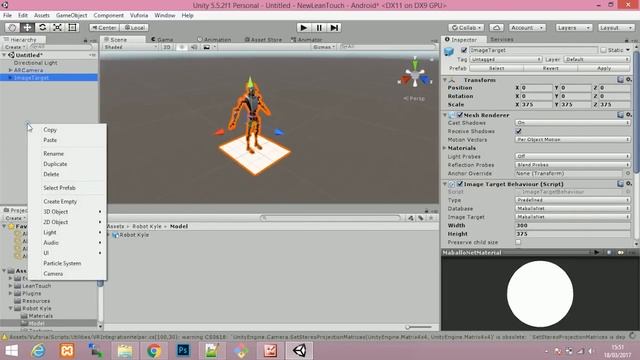Choose Duplicate from context menu
The height and width of the screenshot is (360, 640).
55,164
